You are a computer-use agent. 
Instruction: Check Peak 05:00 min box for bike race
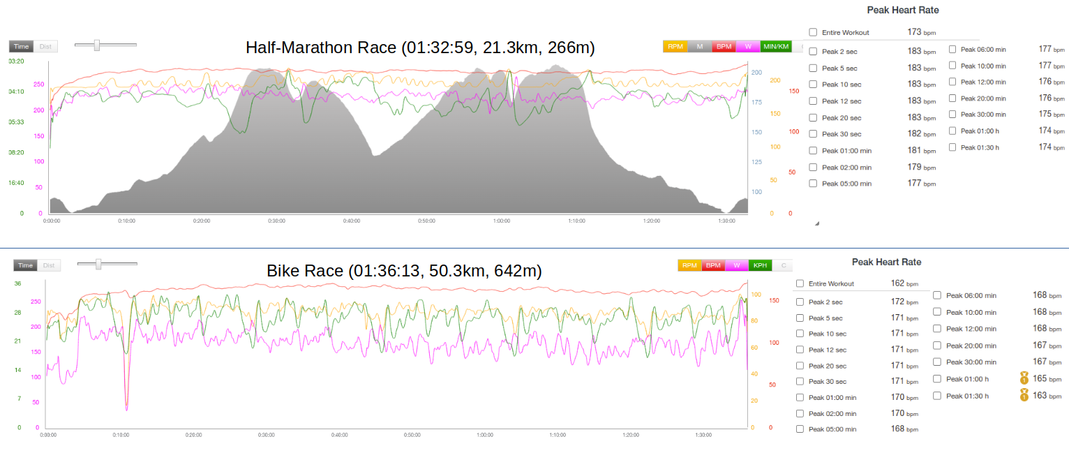tap(800, 429)
